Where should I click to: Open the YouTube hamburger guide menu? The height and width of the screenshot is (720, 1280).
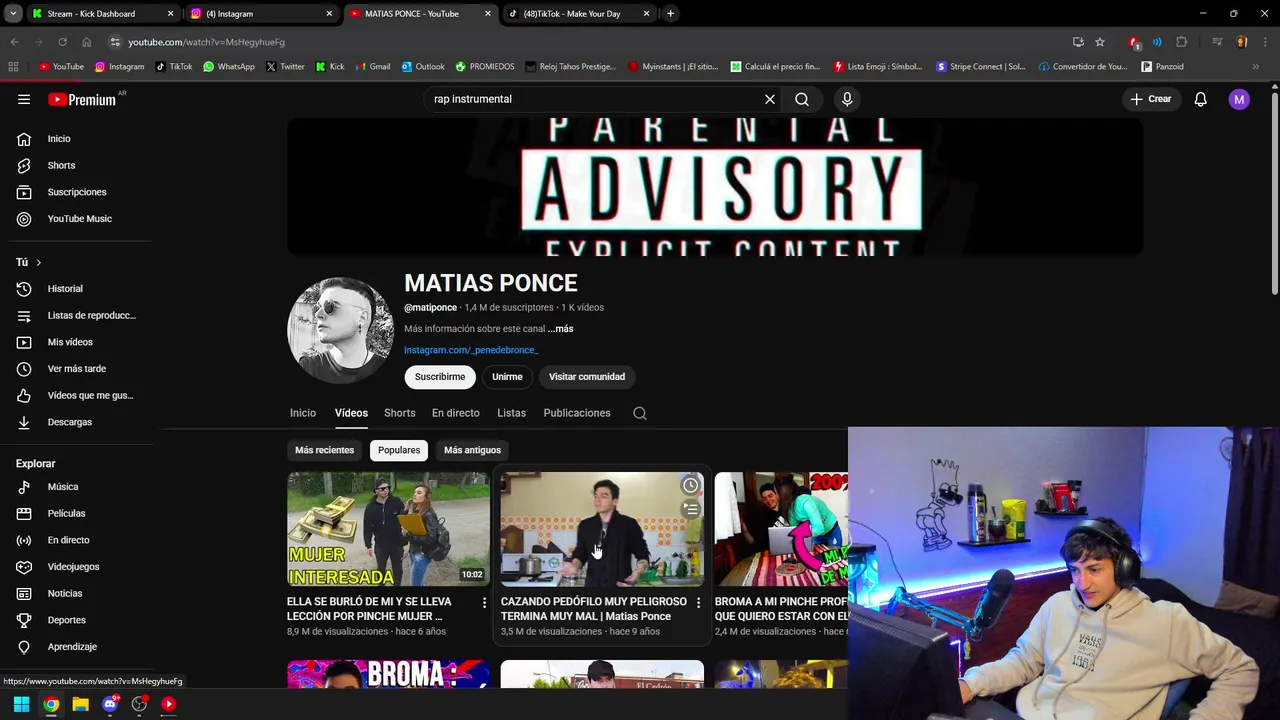(x=24, y=99)
